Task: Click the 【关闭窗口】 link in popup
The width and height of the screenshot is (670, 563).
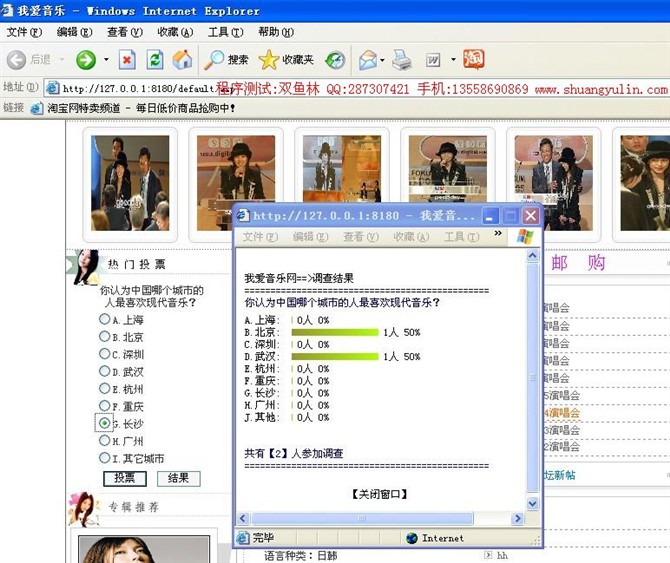Action: point(379,494)
